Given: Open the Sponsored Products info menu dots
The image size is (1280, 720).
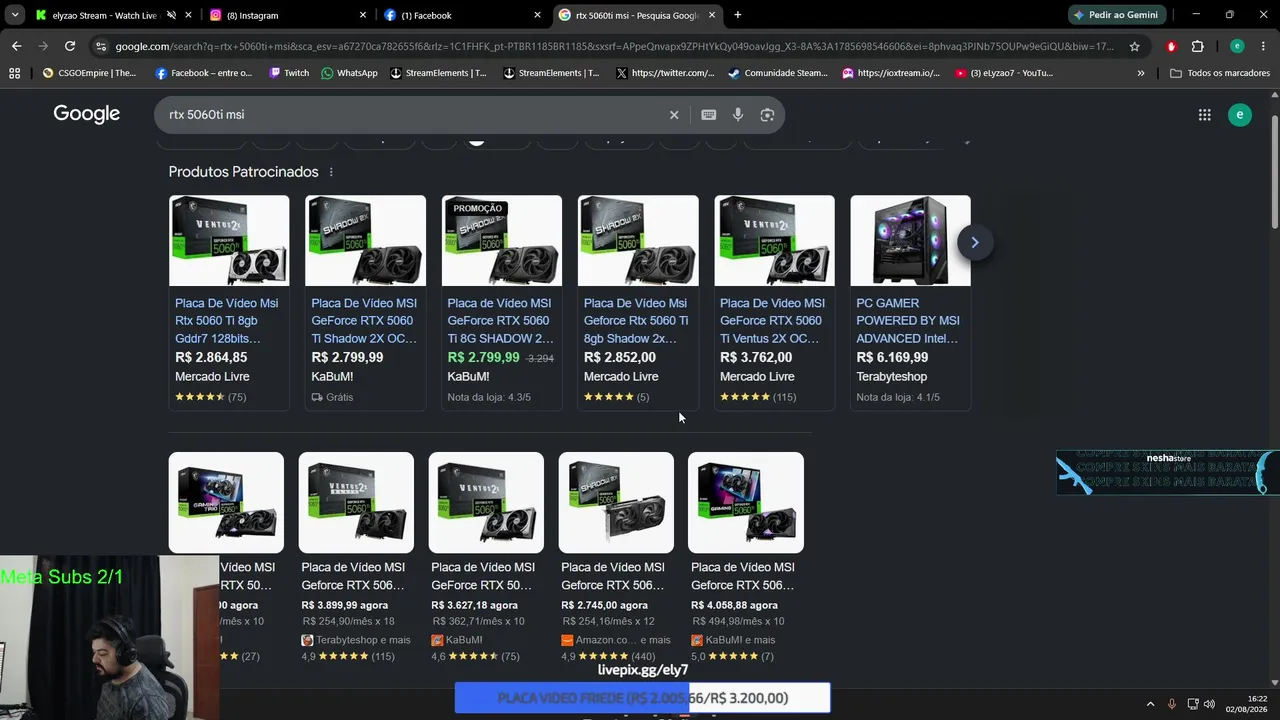Looking at the screenshot, I should (331, 172).
